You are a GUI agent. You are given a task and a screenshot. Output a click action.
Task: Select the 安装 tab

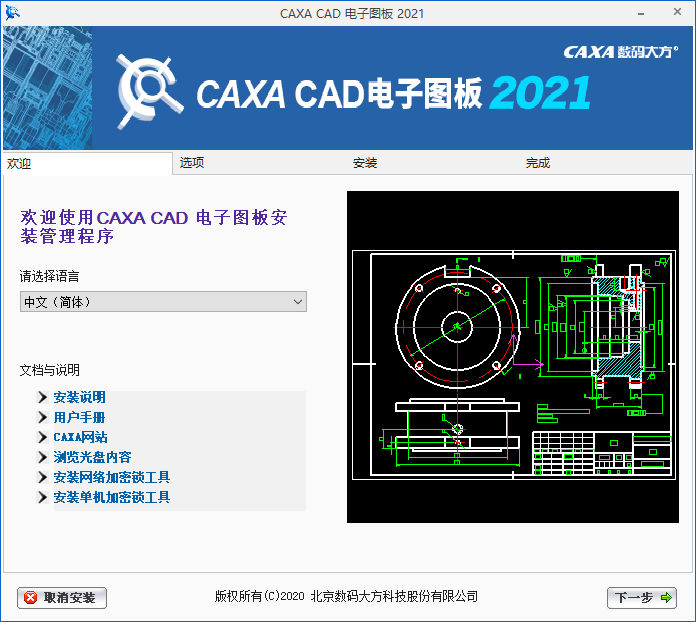click(365, 163)
